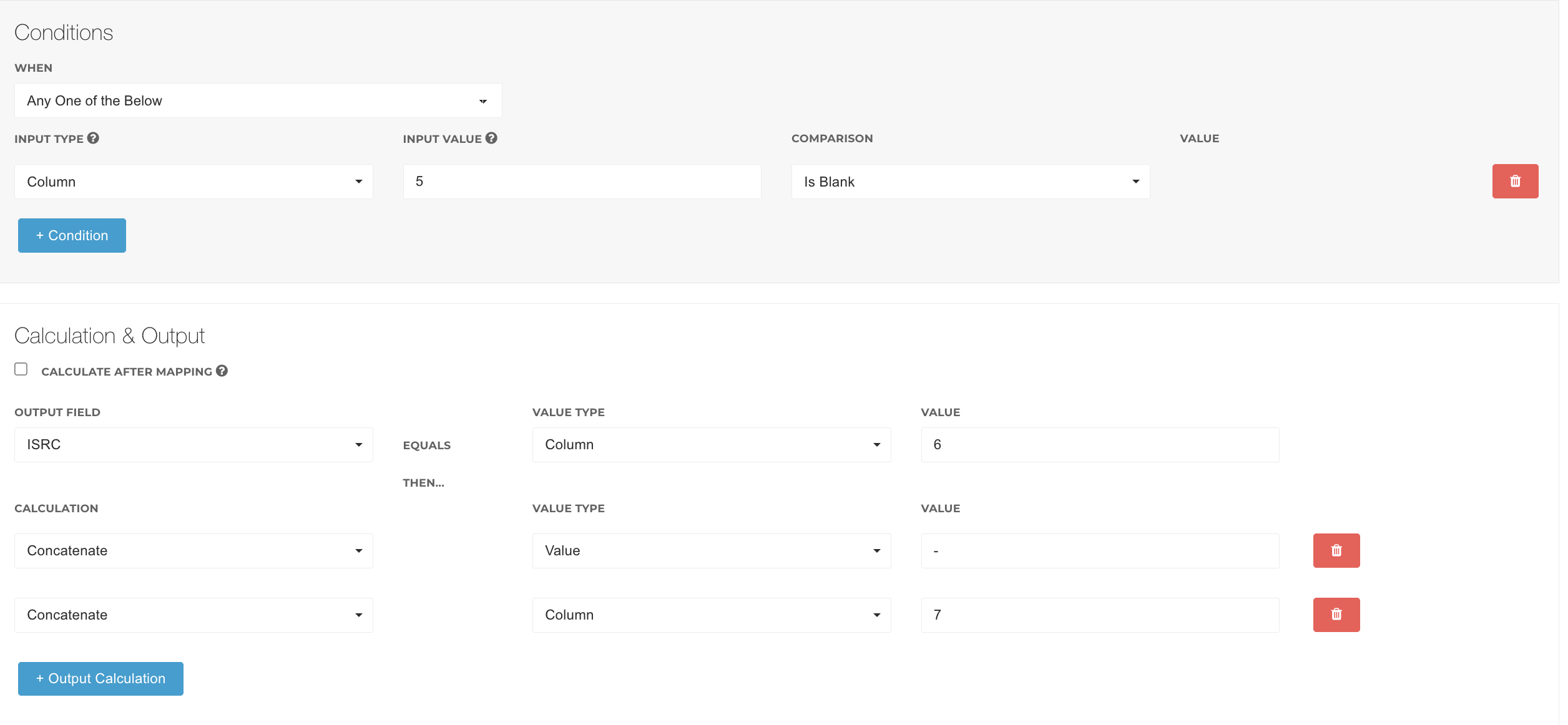Delete the dash Value concatenate row
Screen dimensions: 1568x725
pyautogui.click(x=1336, y=550)
